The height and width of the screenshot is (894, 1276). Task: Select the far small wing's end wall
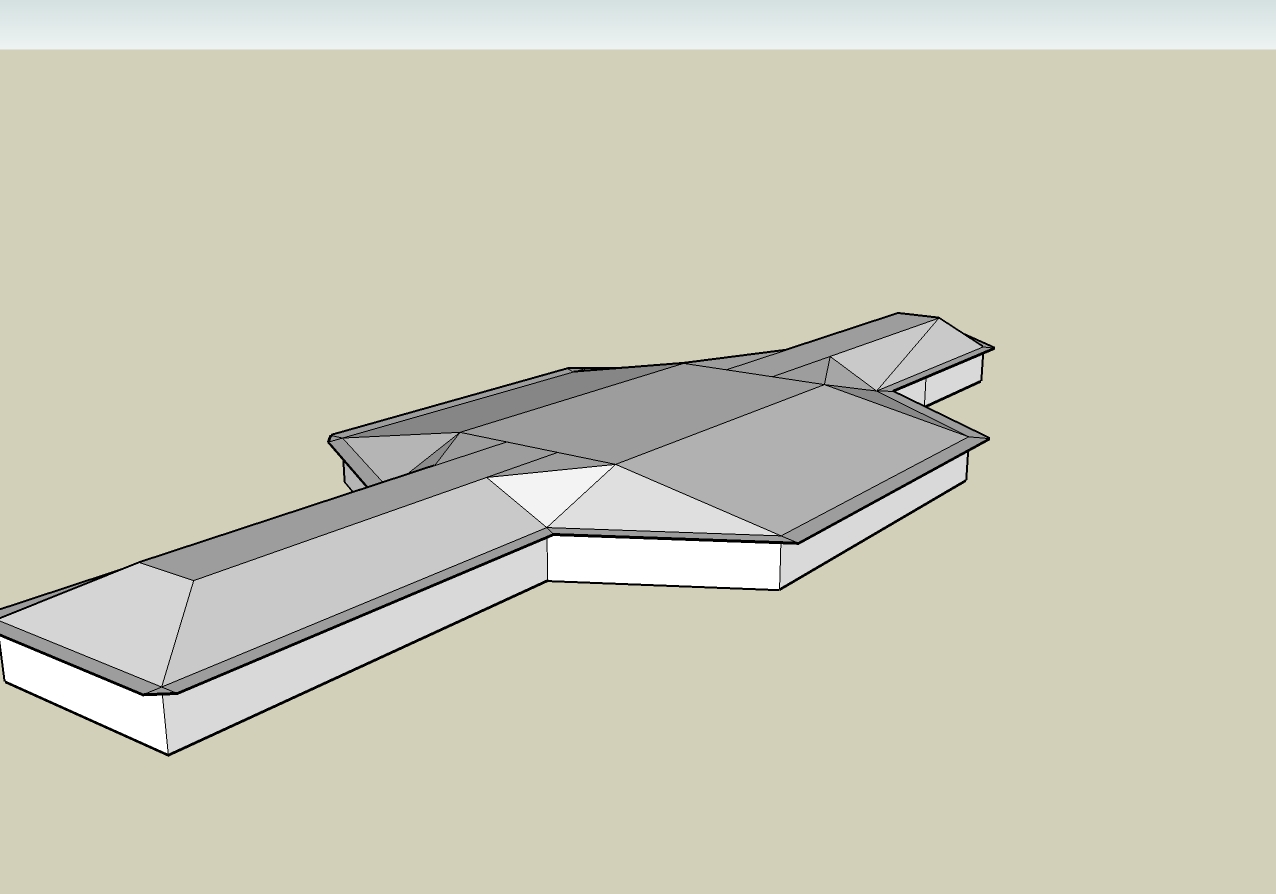coord(953,383)
